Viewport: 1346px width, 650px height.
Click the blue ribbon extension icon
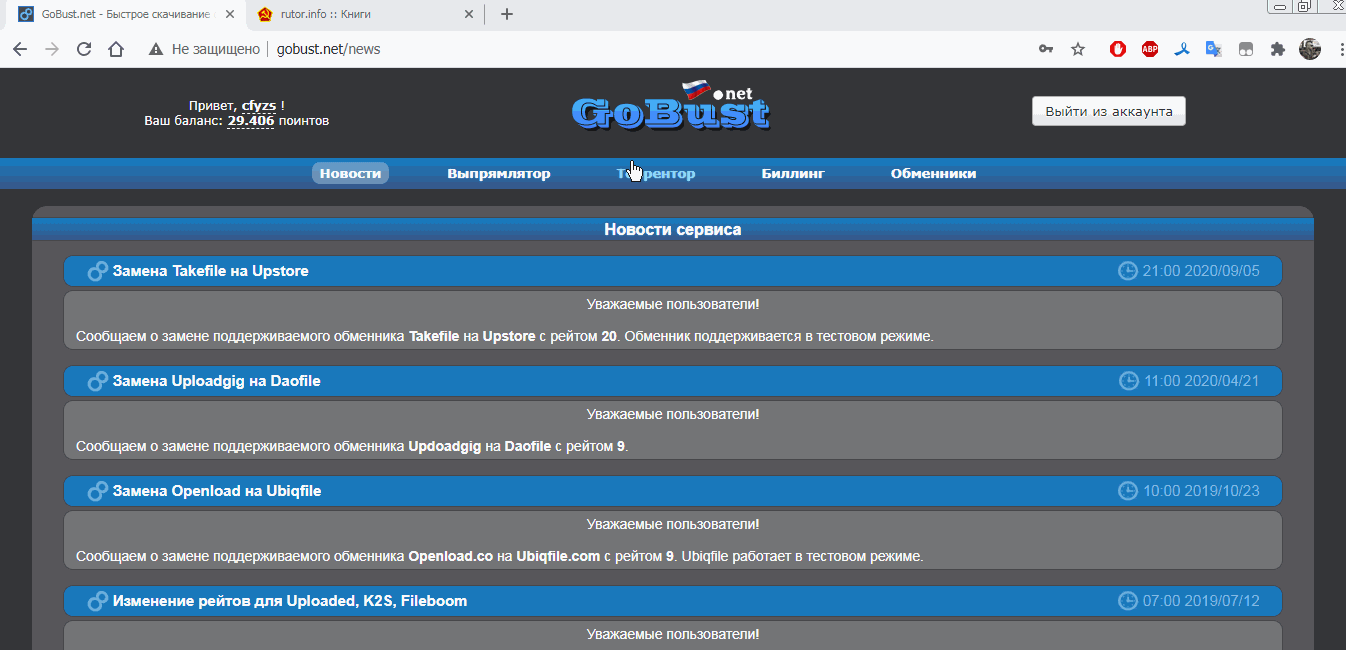point(1182,49)
